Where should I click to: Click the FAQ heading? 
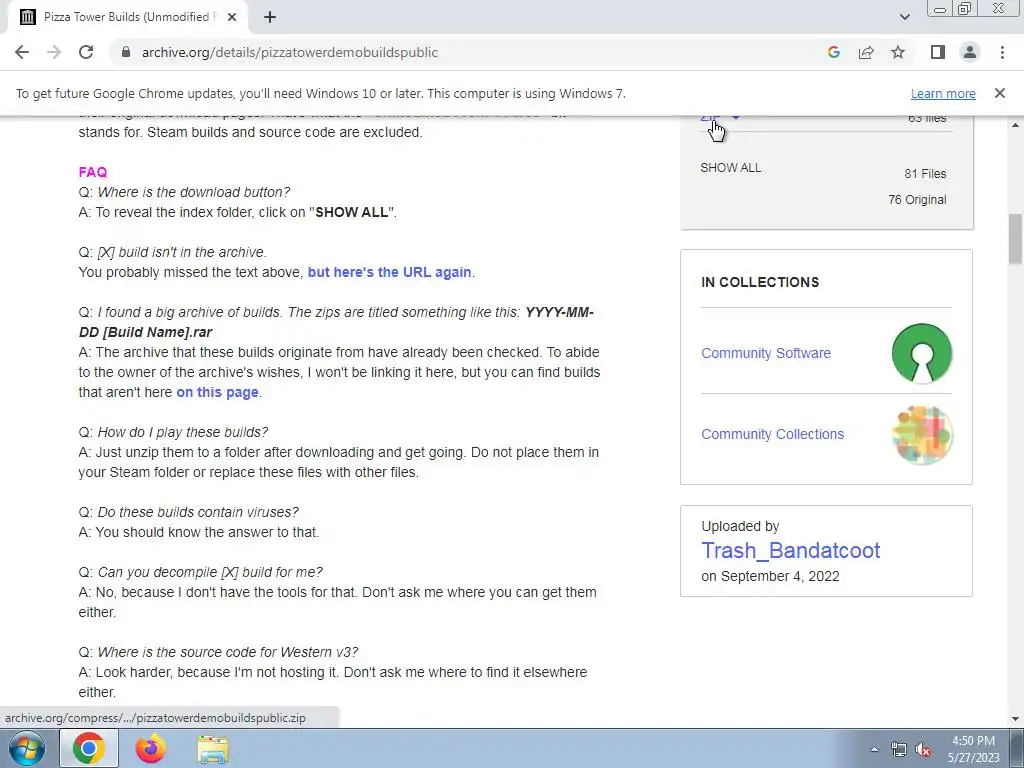(x=93, y=172)
